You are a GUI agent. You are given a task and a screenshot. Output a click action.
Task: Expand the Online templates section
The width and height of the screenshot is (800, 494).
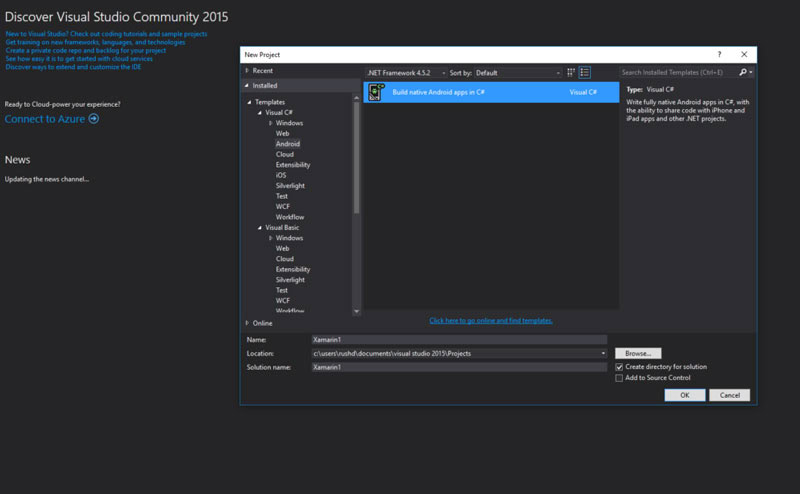pyautogui.click(x=248, y=323)
